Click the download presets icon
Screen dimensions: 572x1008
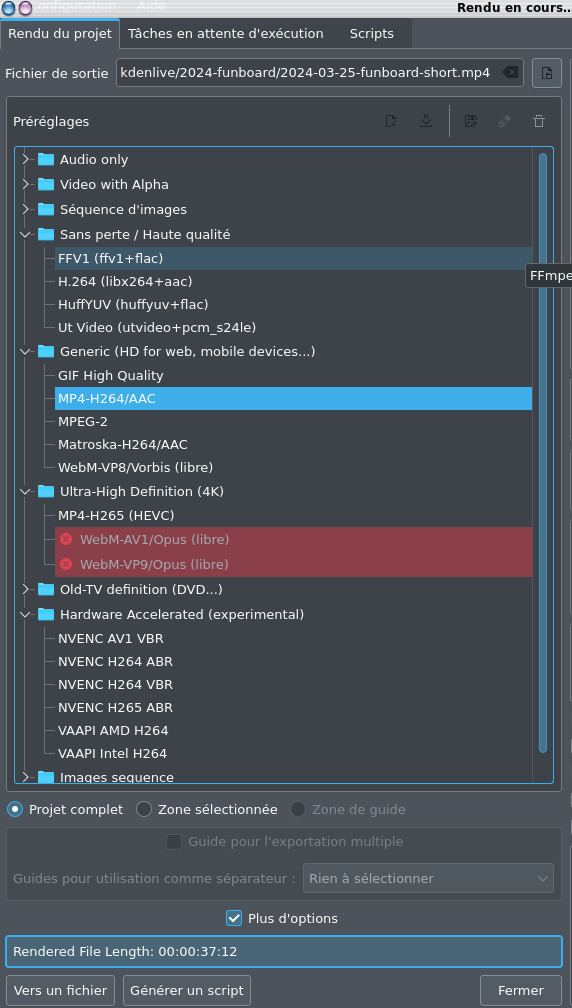425,121
